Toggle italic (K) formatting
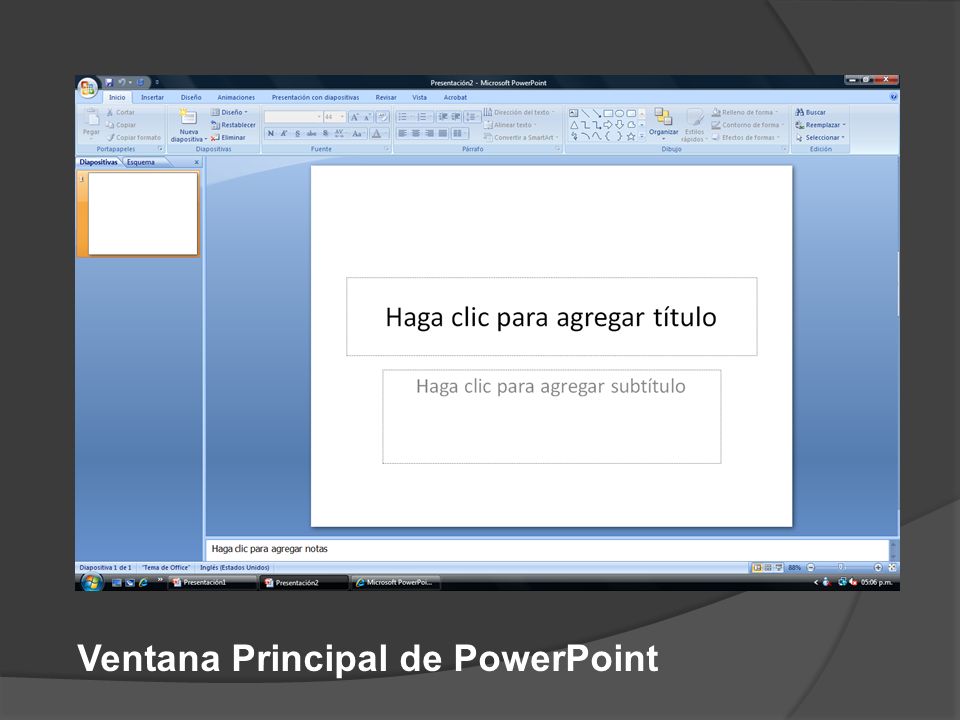 [284, 133]
